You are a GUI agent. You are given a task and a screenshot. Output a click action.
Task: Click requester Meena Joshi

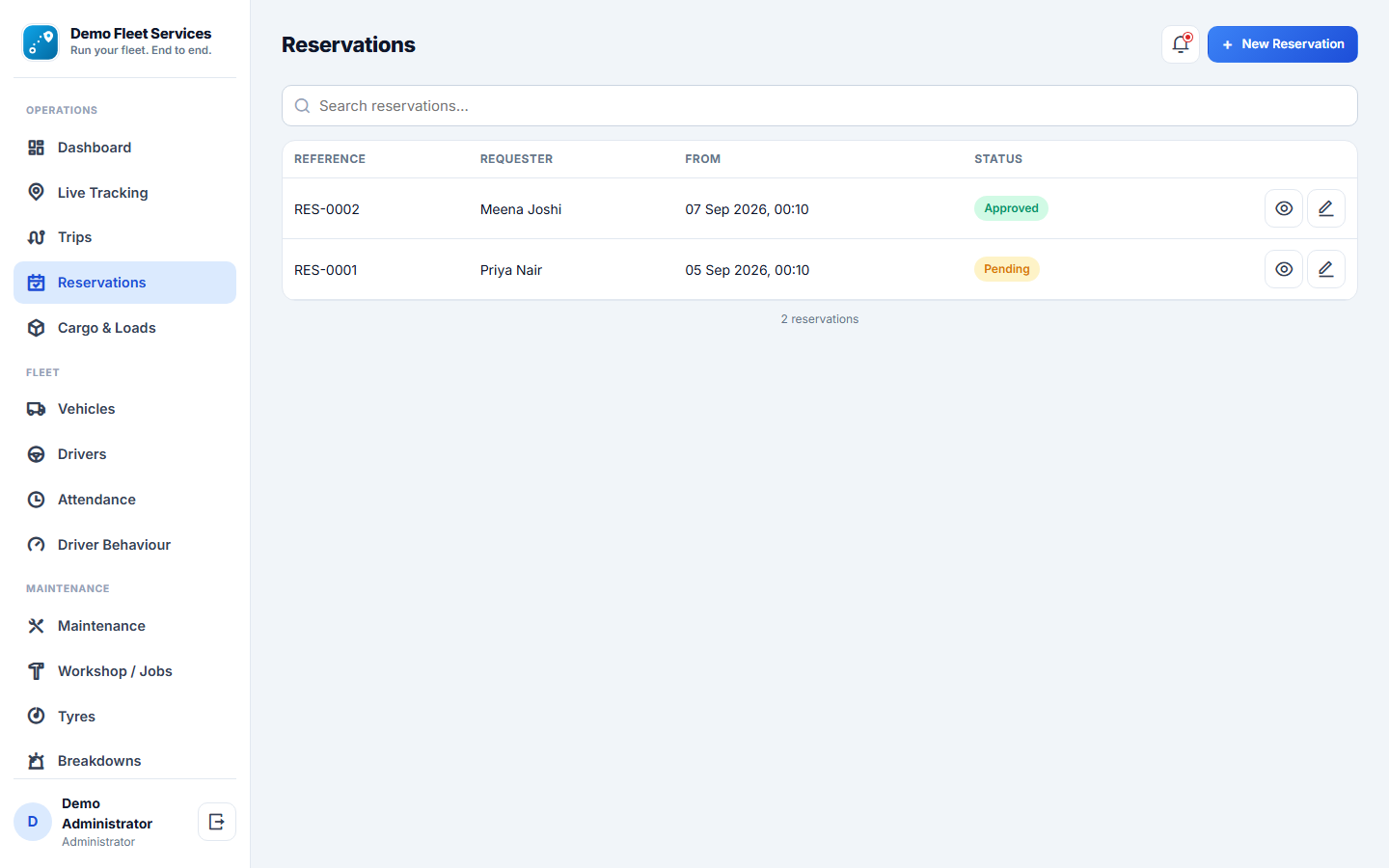[521, 209]
